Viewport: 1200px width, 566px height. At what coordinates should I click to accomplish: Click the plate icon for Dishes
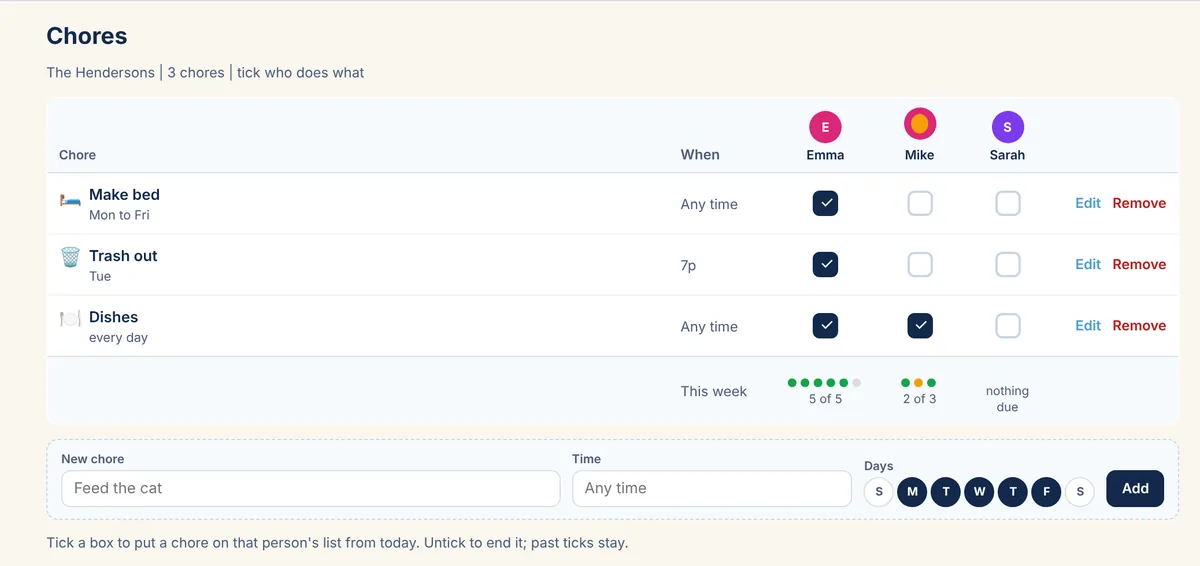point(70,319)
